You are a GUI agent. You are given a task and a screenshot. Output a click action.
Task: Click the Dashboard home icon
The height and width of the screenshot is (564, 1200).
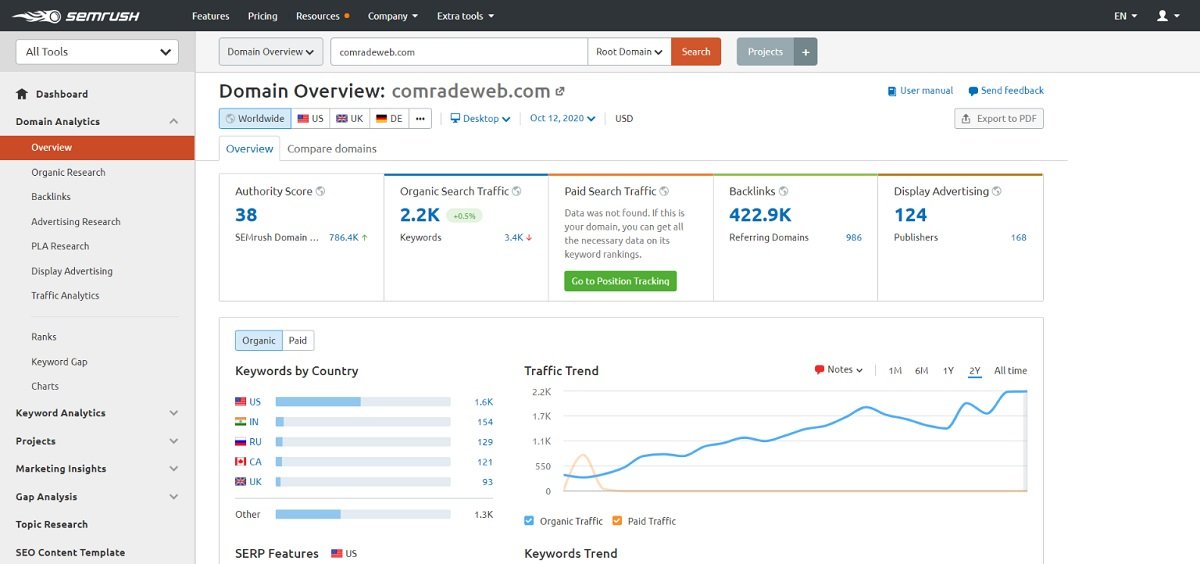(x=22, y=94)
